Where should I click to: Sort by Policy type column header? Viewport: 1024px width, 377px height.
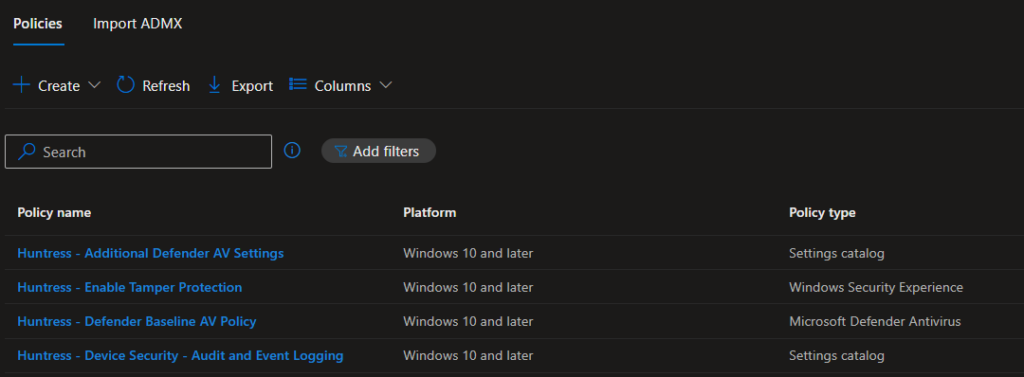pos(822,212)
